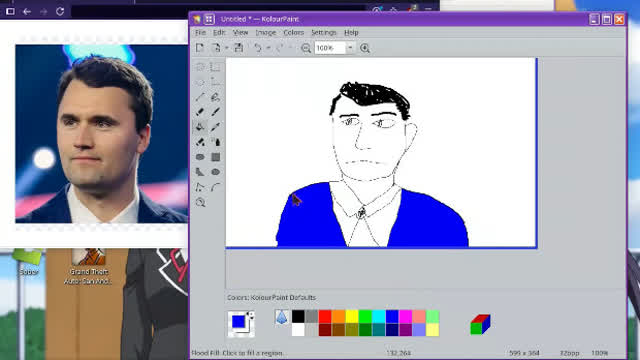The image size is (640, 360).
Task: Click the browser back arrow
Action: click(27, 11)
